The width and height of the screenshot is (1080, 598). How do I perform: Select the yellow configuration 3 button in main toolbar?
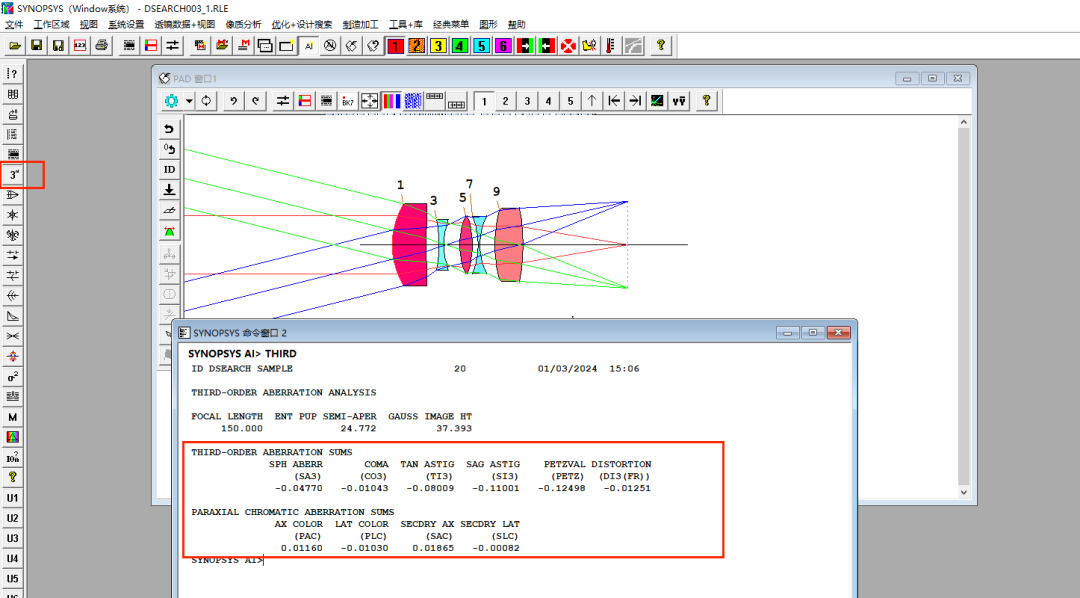(x=438, y=45)
